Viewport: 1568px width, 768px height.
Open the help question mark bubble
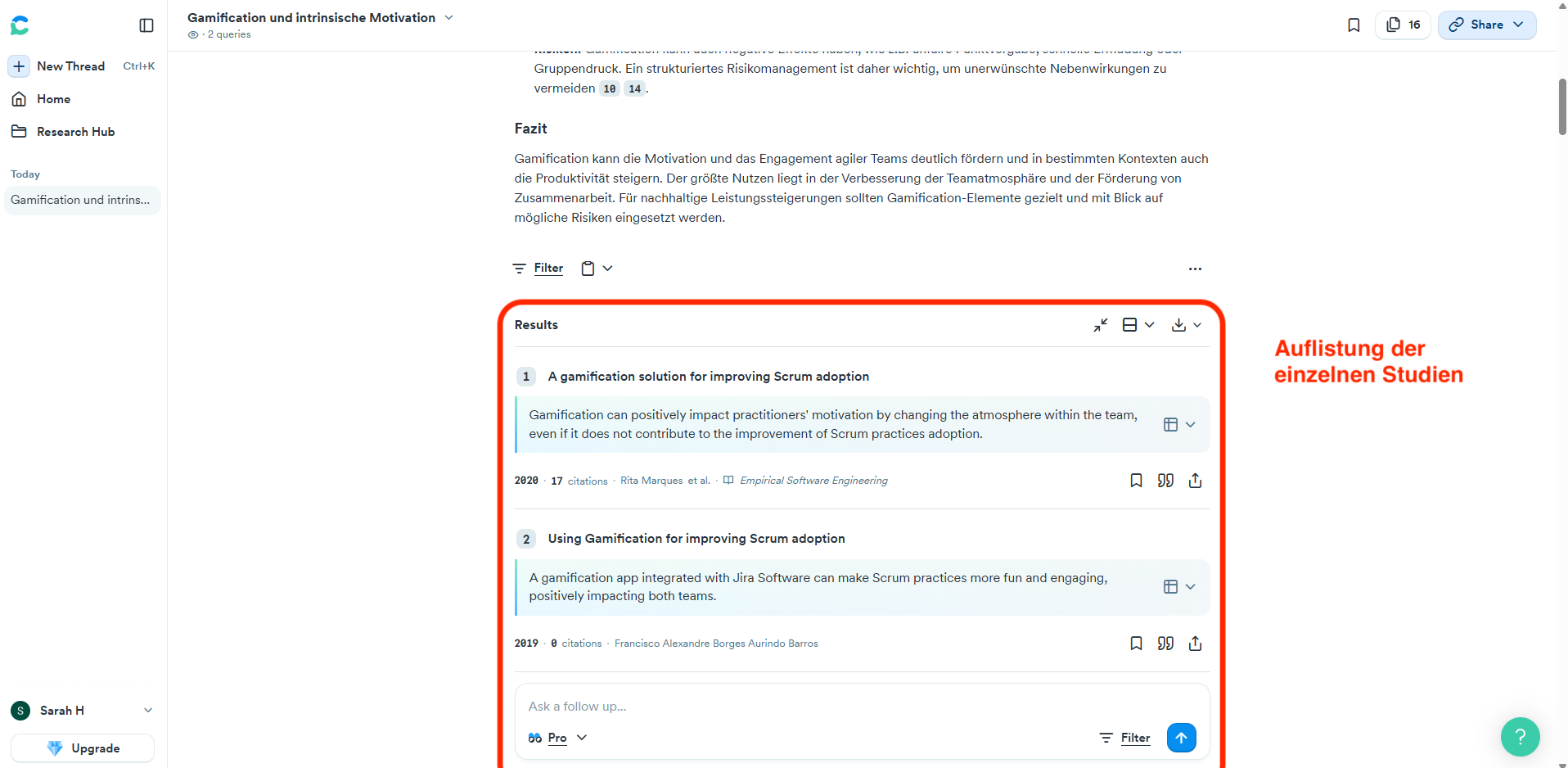coord(1520,737)
